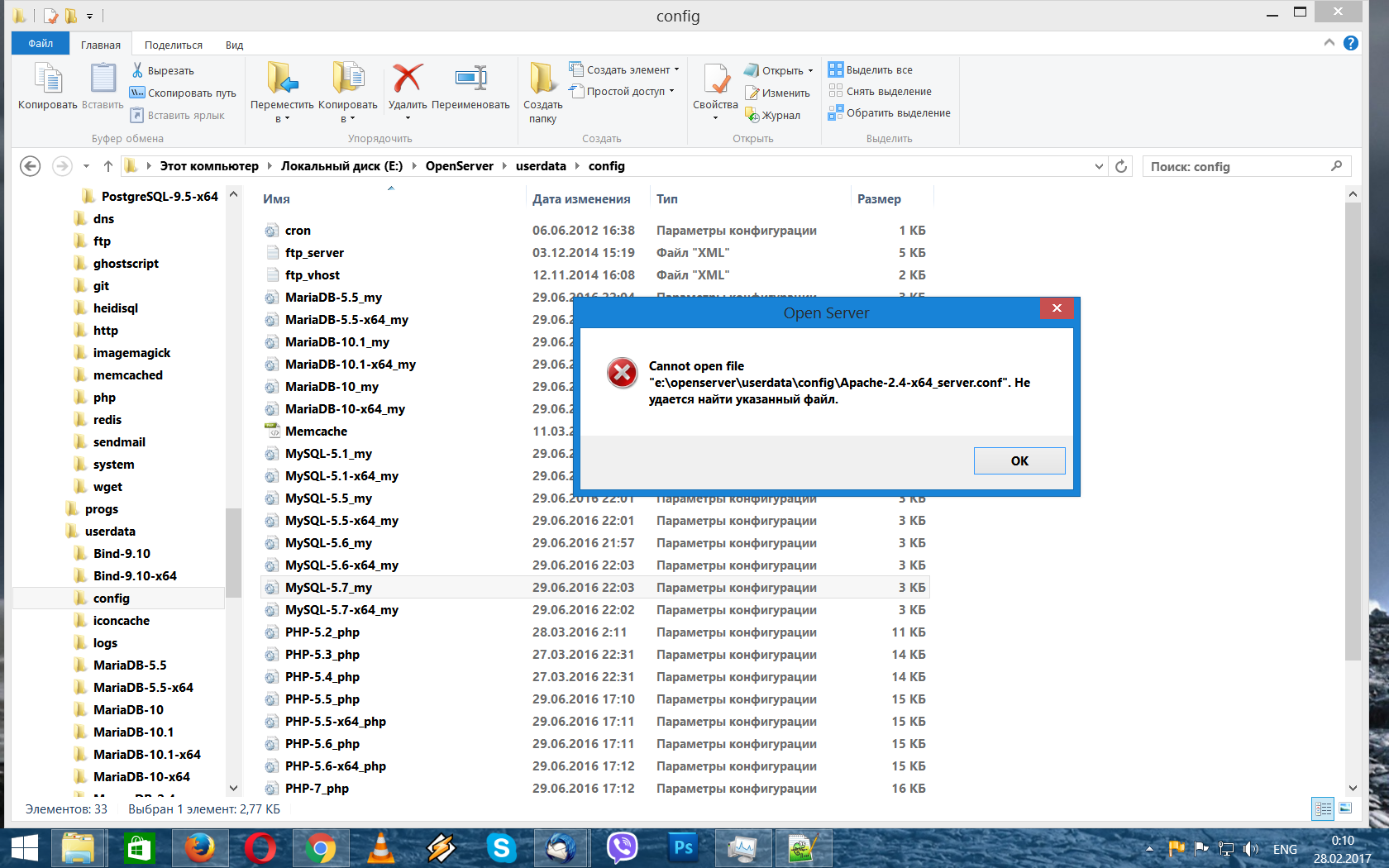Image resolution: width=1389 pixels, height=868 pixels.
Task: Click the Журнал (History) ribbon item
Action: point(772,115)
